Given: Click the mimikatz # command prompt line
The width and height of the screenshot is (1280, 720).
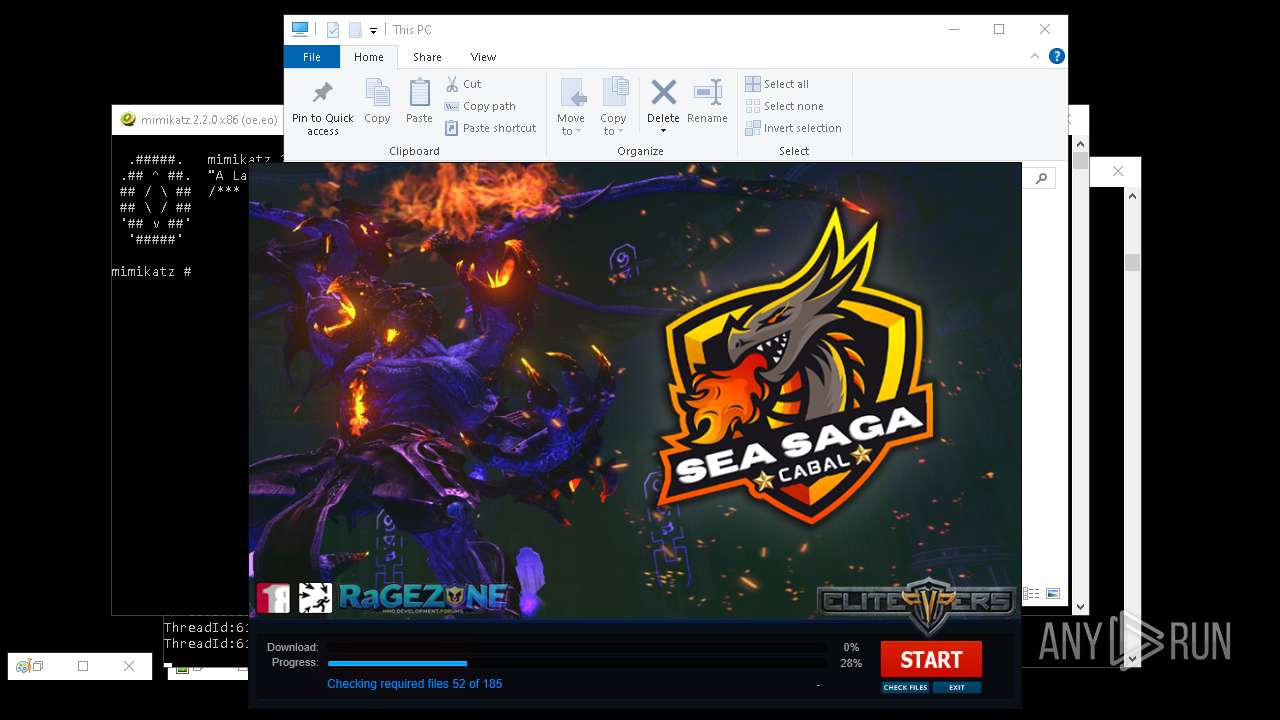Looking at the screenshot, I should pos(152,272).
